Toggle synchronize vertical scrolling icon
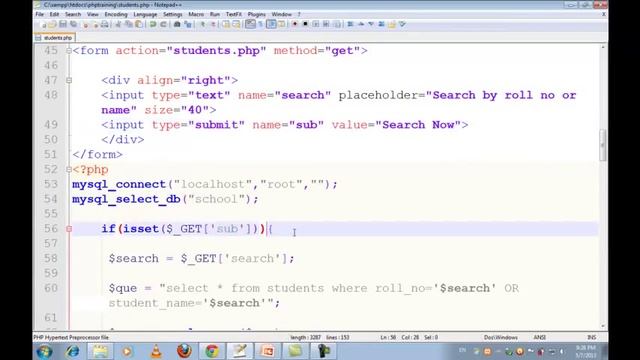This screenshot has width=640, height=360. coord(226,24)
